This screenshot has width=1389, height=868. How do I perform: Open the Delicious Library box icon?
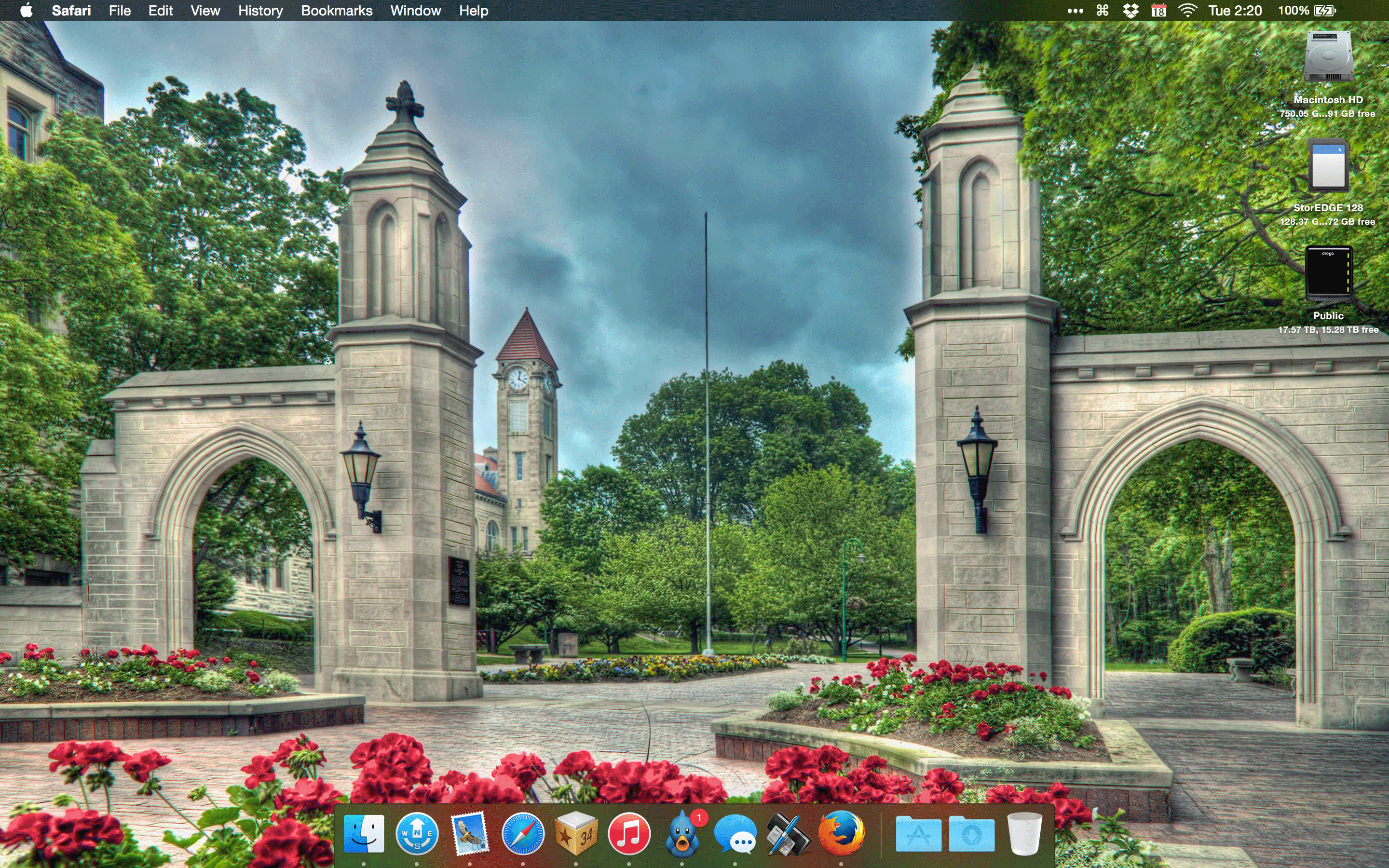point(576,834)
